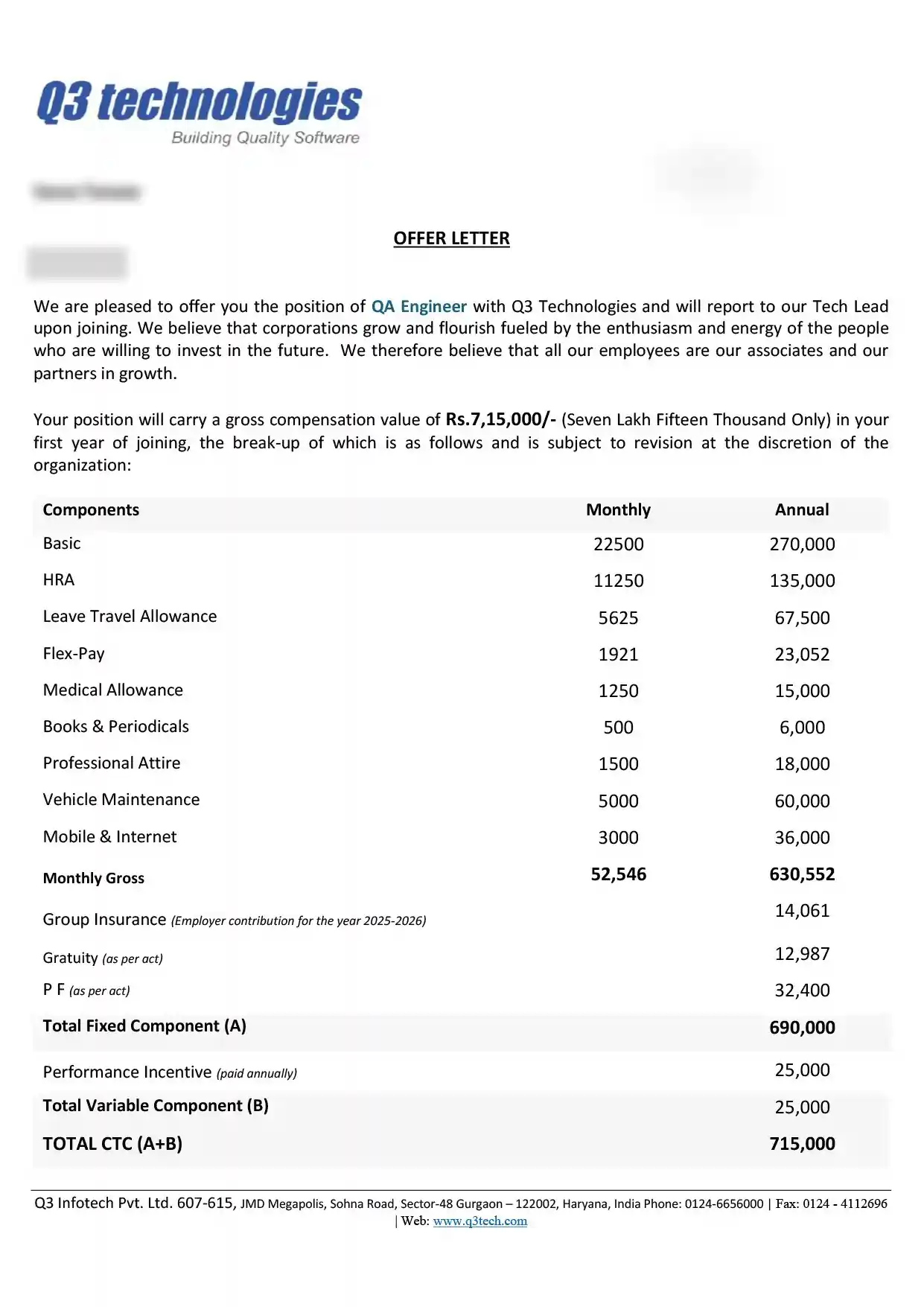
Task: Click the Q3 technologies logo
Action: coord(199,104)
